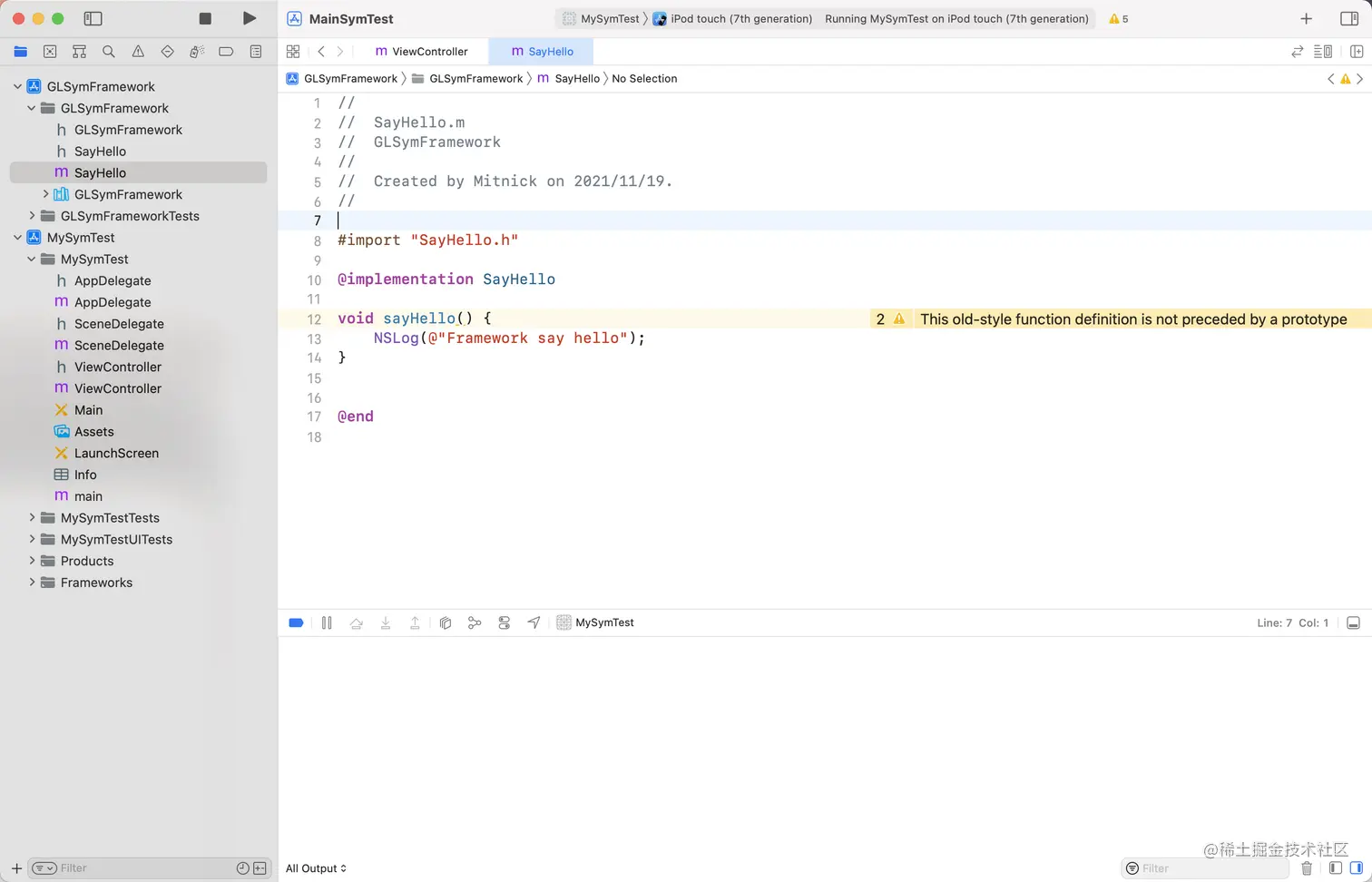This screenshot has height=882, width=1372.
Task: Jump to the next issue arrow
Action: point(1359,79)
